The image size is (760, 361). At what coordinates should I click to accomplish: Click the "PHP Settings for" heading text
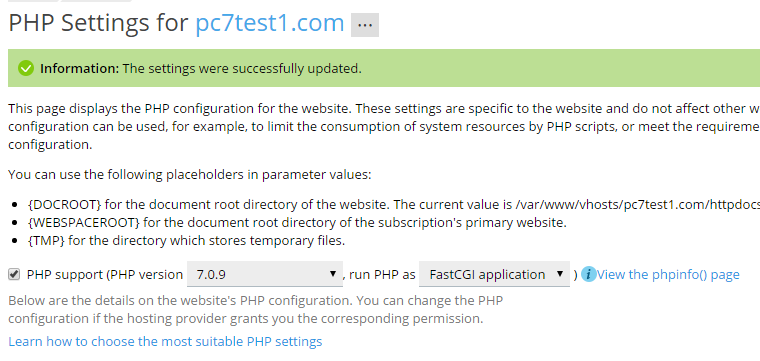[98, 23]
